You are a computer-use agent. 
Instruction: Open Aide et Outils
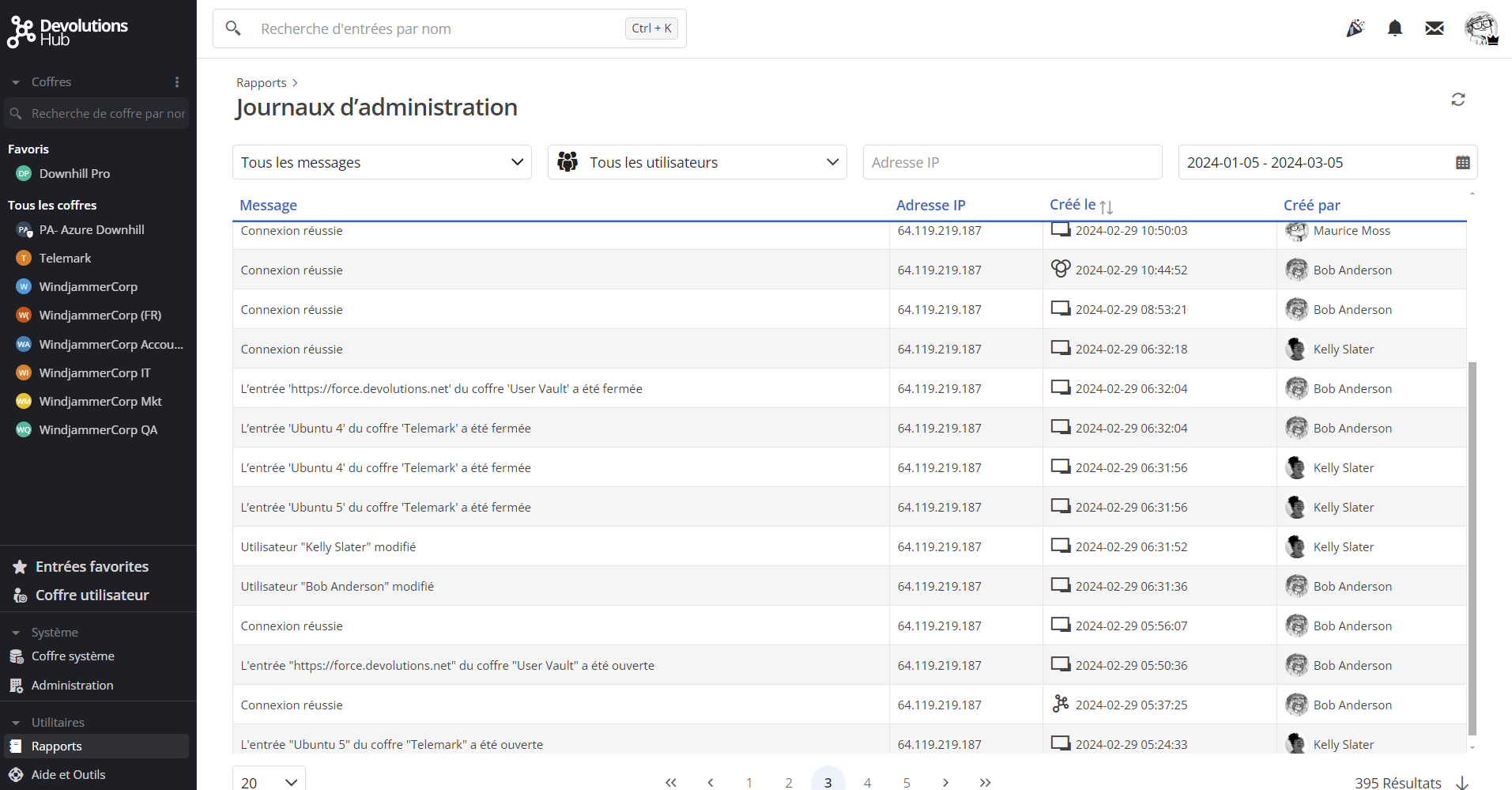(x=68, y=774)
